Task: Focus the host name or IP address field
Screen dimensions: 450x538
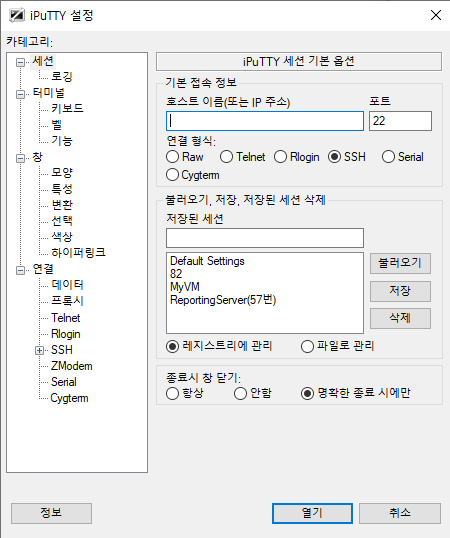Action: (265, 121)
